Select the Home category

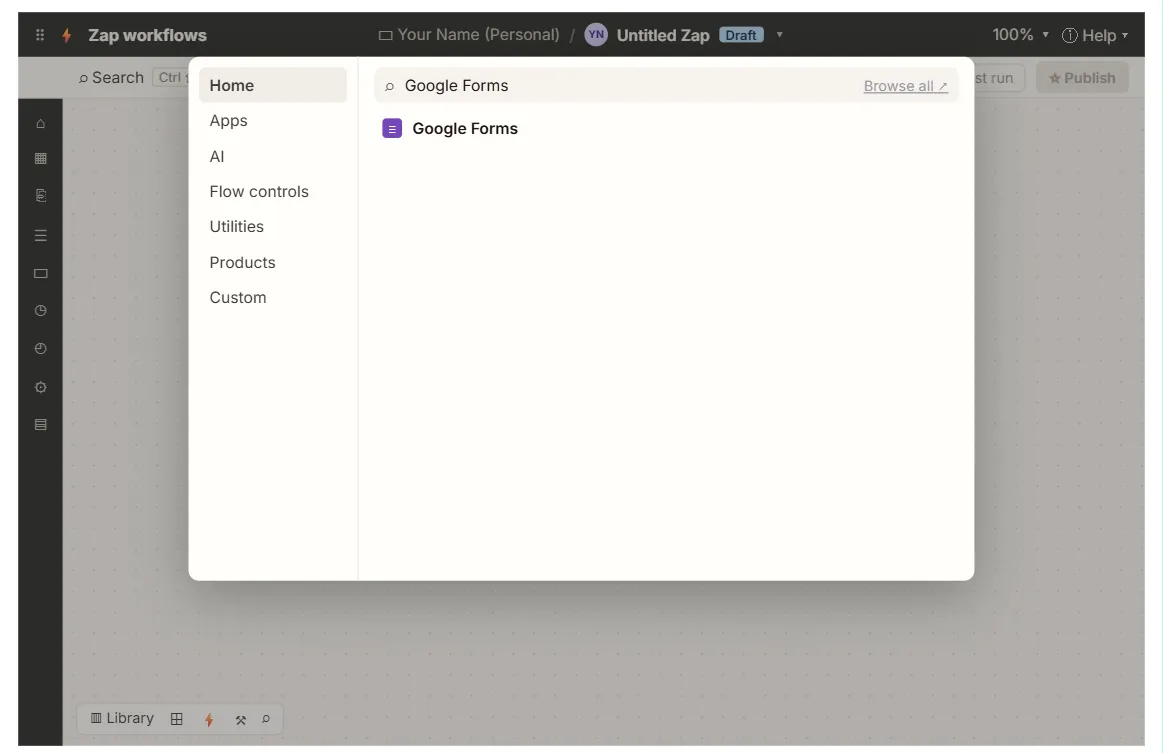pos(272,85)
